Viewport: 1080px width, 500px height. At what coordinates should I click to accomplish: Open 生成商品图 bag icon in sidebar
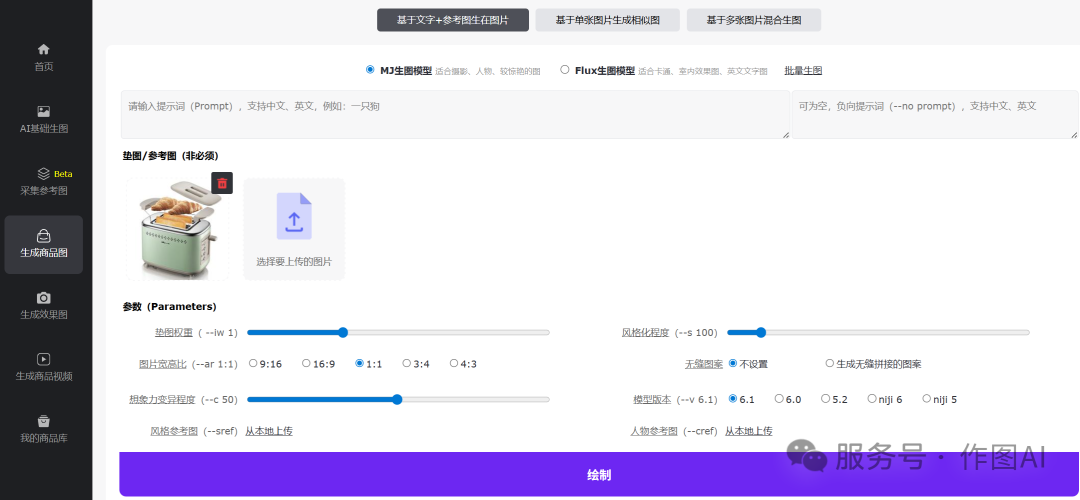point(43,236)
